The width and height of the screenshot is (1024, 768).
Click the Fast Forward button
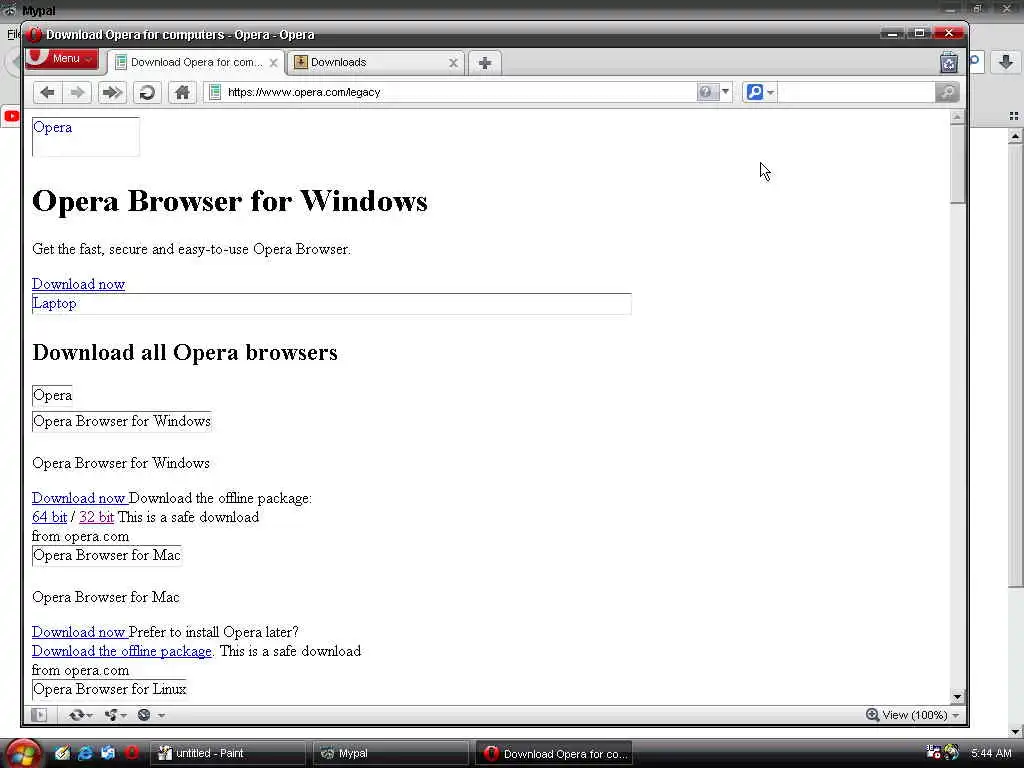tap(112, 92)
